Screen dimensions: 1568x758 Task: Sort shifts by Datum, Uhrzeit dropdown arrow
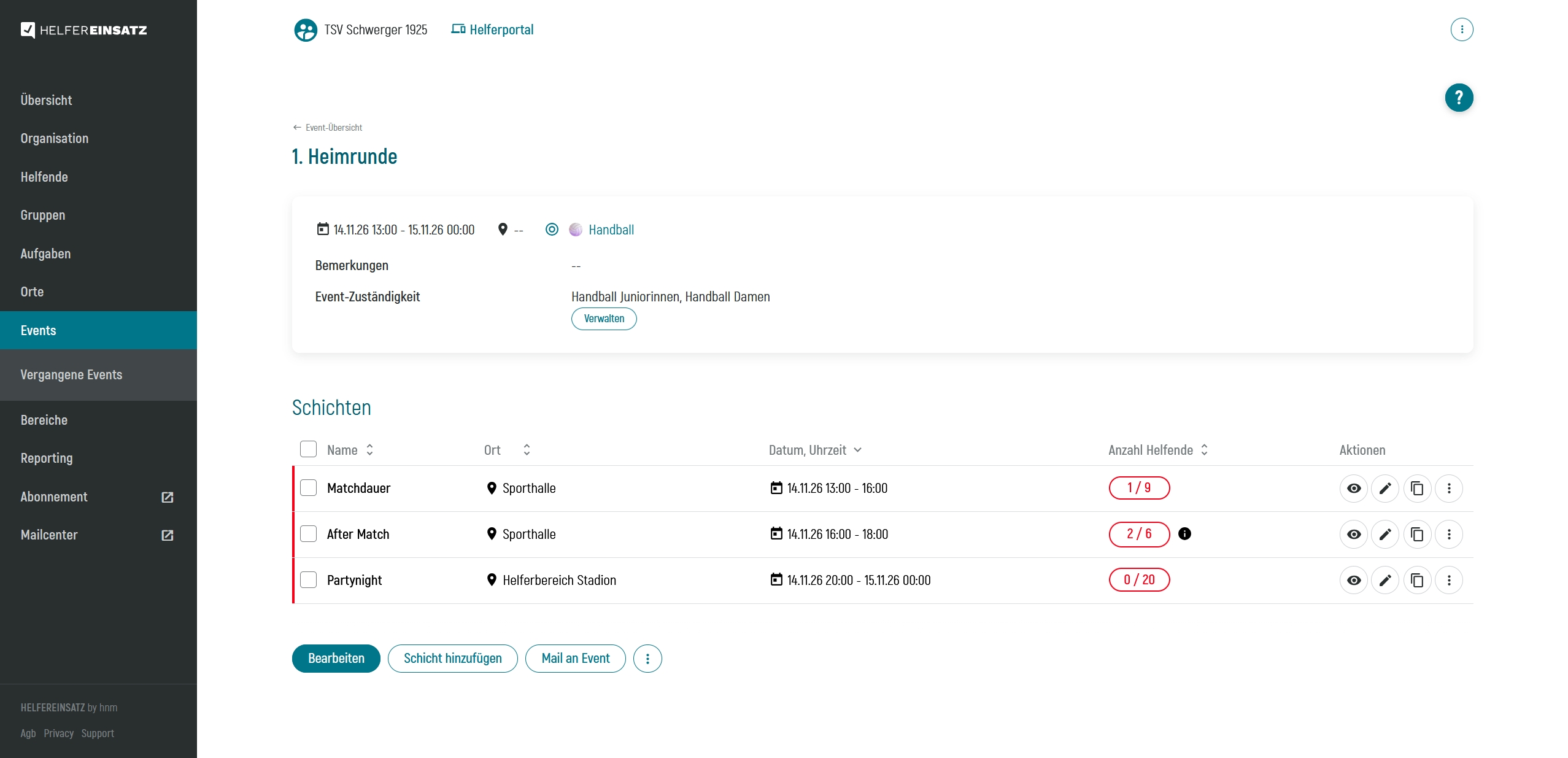coord(857,450)
